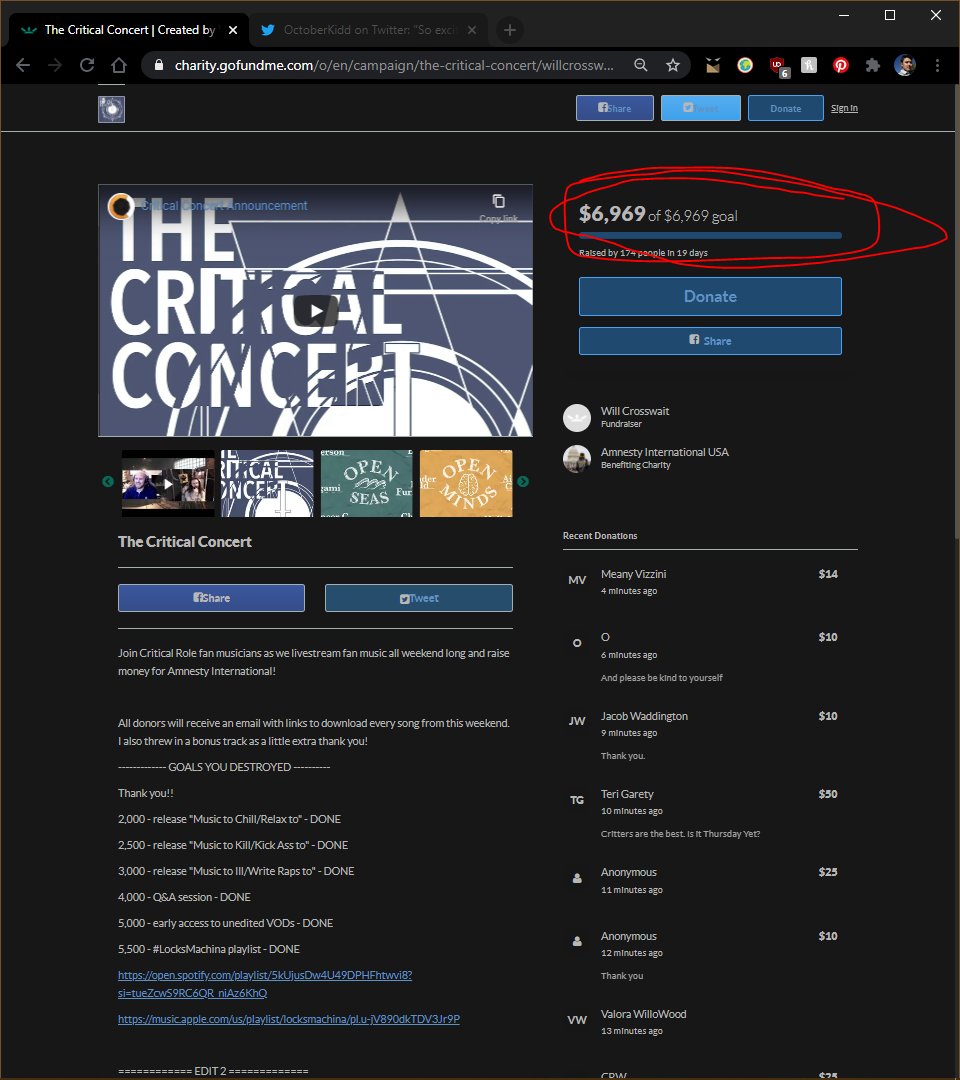
Task: Click the Pinterest extension icon
Action: pyautogui.click(x=840, y=65)
